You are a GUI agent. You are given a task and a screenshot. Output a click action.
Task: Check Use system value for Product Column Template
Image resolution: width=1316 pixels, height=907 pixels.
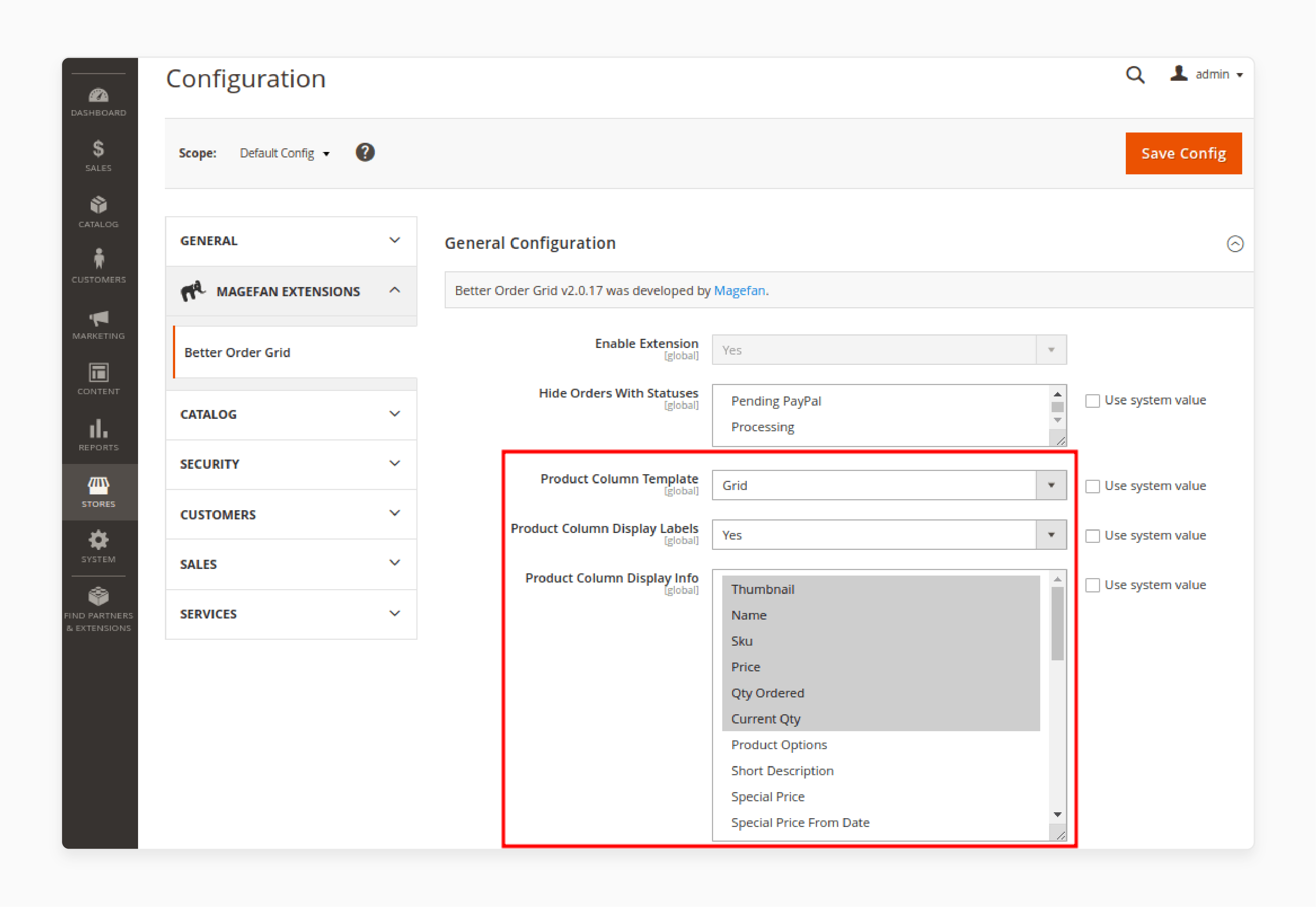click(x=1092, y=486)
